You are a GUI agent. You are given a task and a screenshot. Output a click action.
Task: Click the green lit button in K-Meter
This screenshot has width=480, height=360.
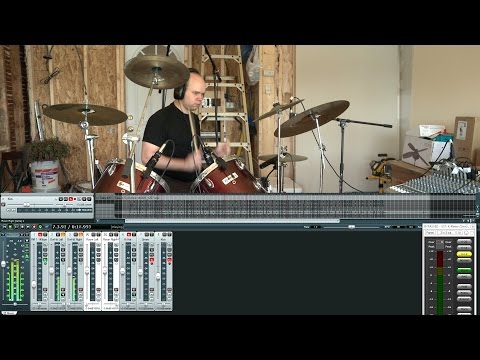click(464, 270)
